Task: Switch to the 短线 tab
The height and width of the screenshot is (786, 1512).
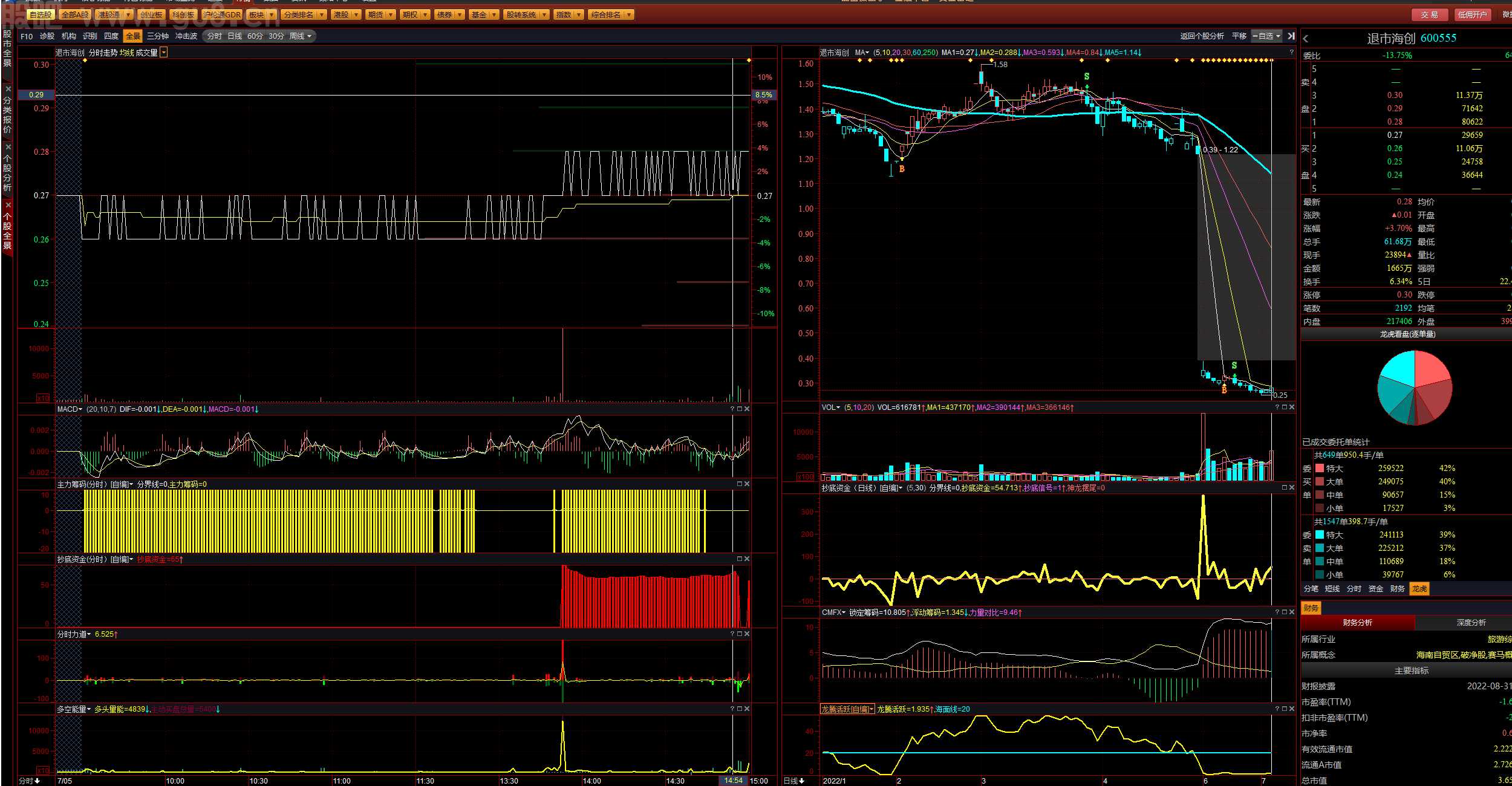Action: point(1332,588)
